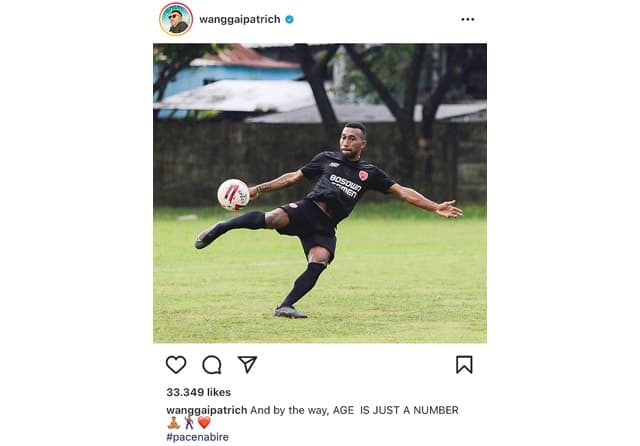Click the dancing figure emoji in caption
Image resolution: width=640 pixels, height=446 pixels.
tap(189, 422)
